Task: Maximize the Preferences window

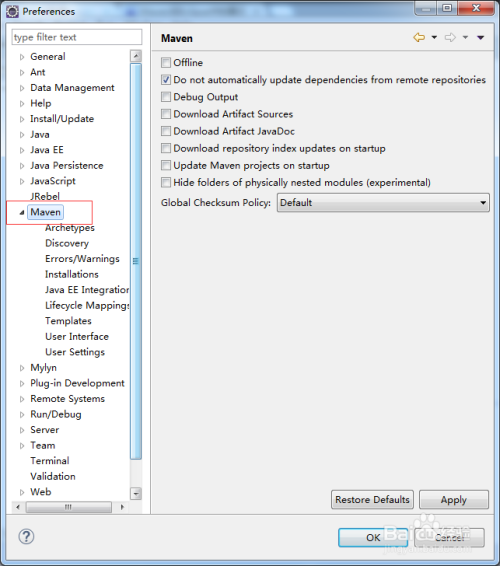Action: [x=447, y=8]
